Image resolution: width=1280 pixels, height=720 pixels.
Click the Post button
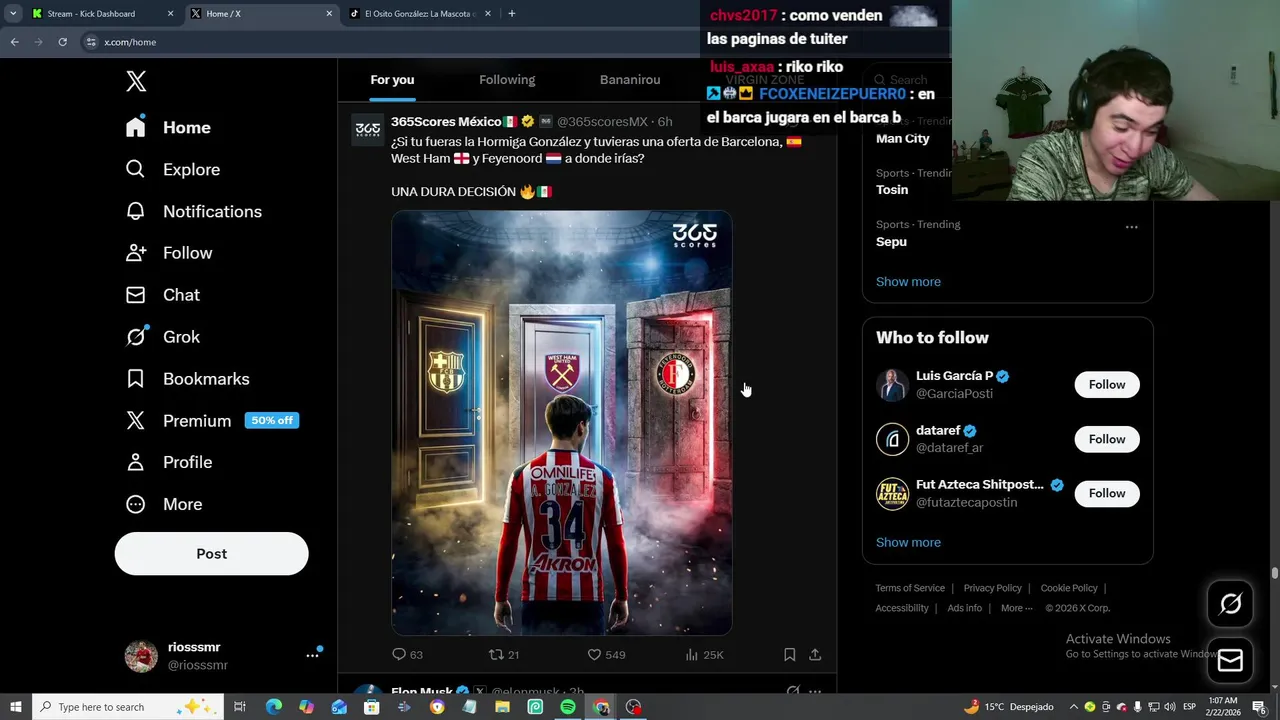pyautogui.click(x=211, y=554)
